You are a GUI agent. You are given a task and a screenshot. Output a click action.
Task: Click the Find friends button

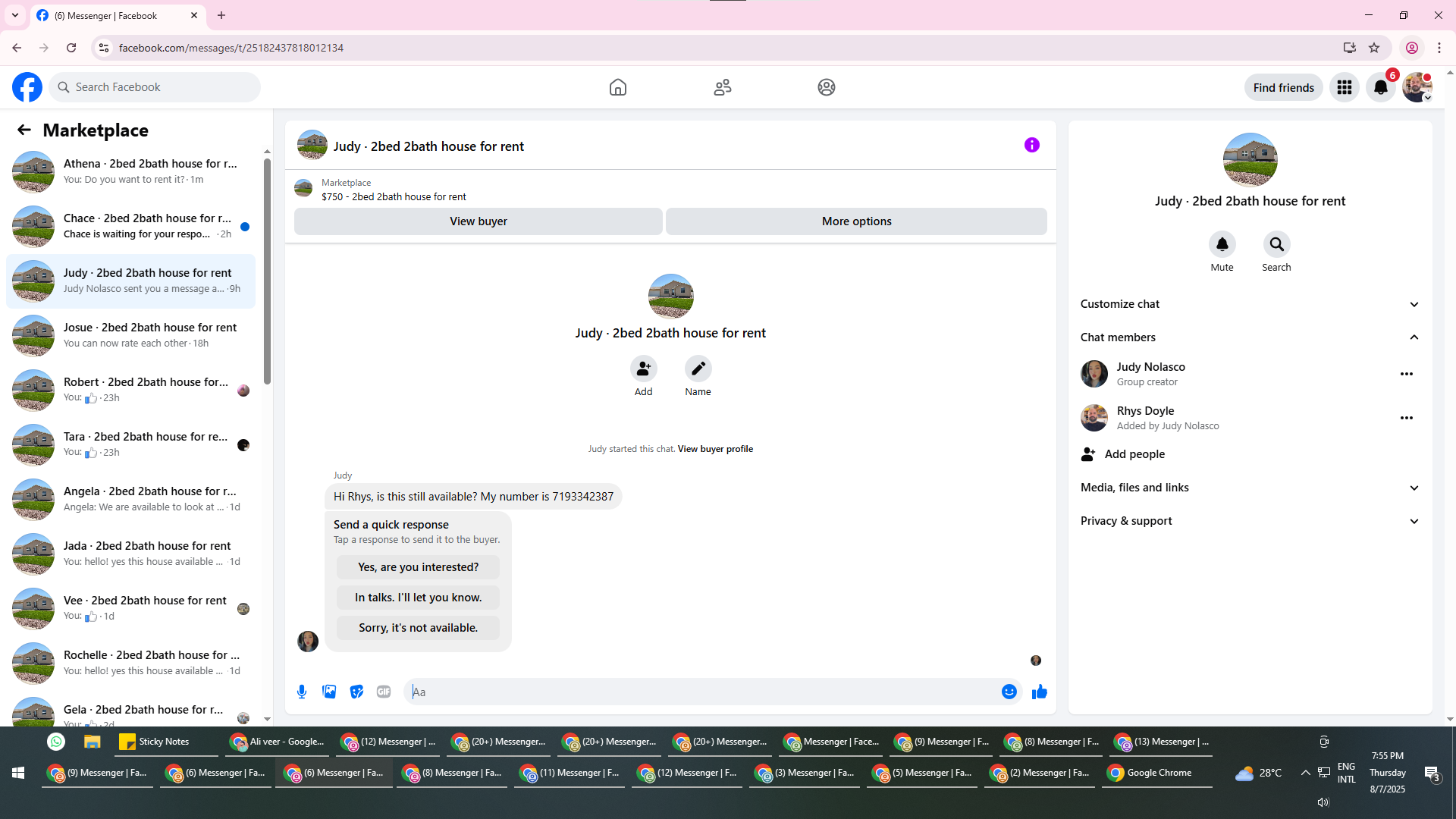pos(1284,88)
